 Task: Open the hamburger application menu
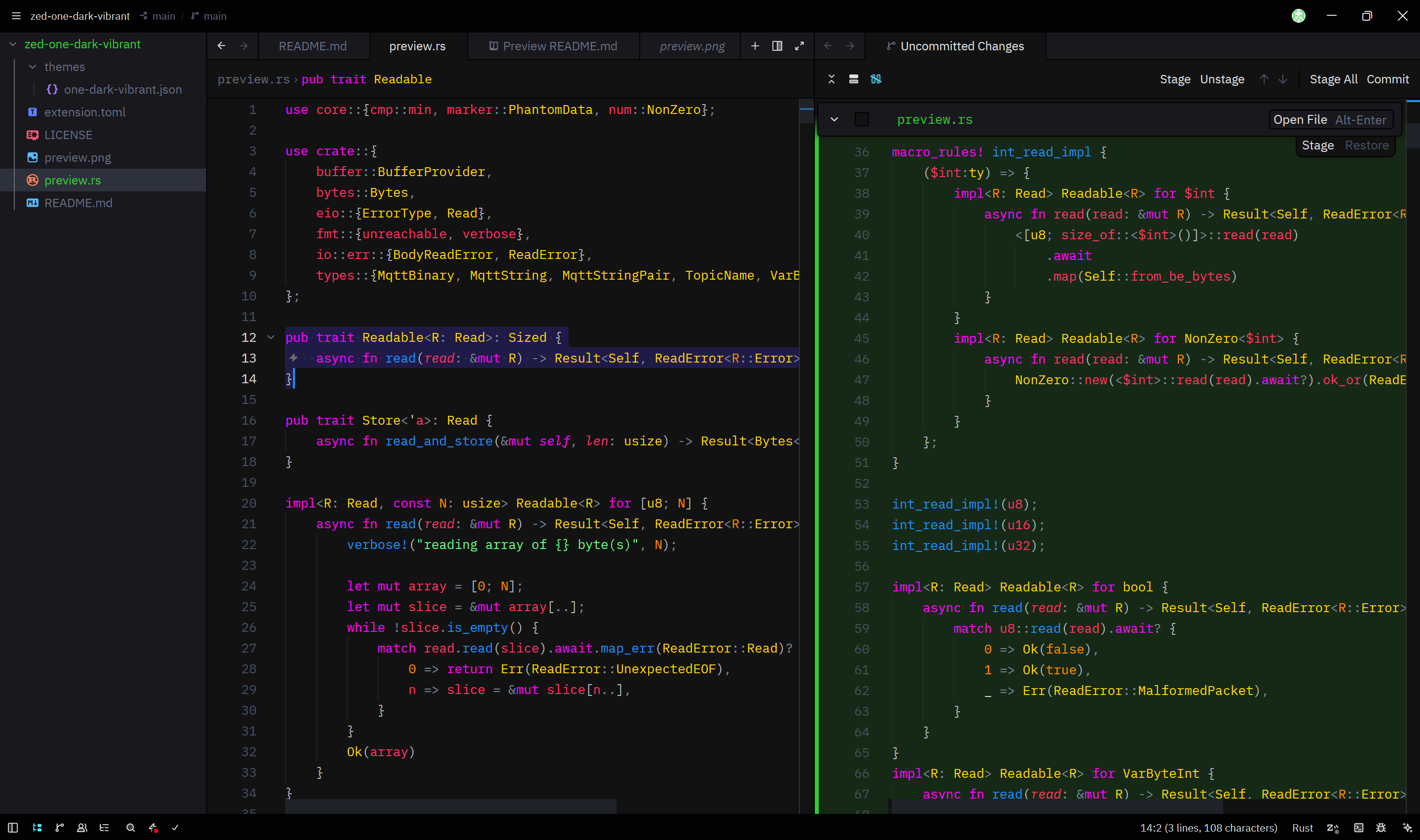16,16
